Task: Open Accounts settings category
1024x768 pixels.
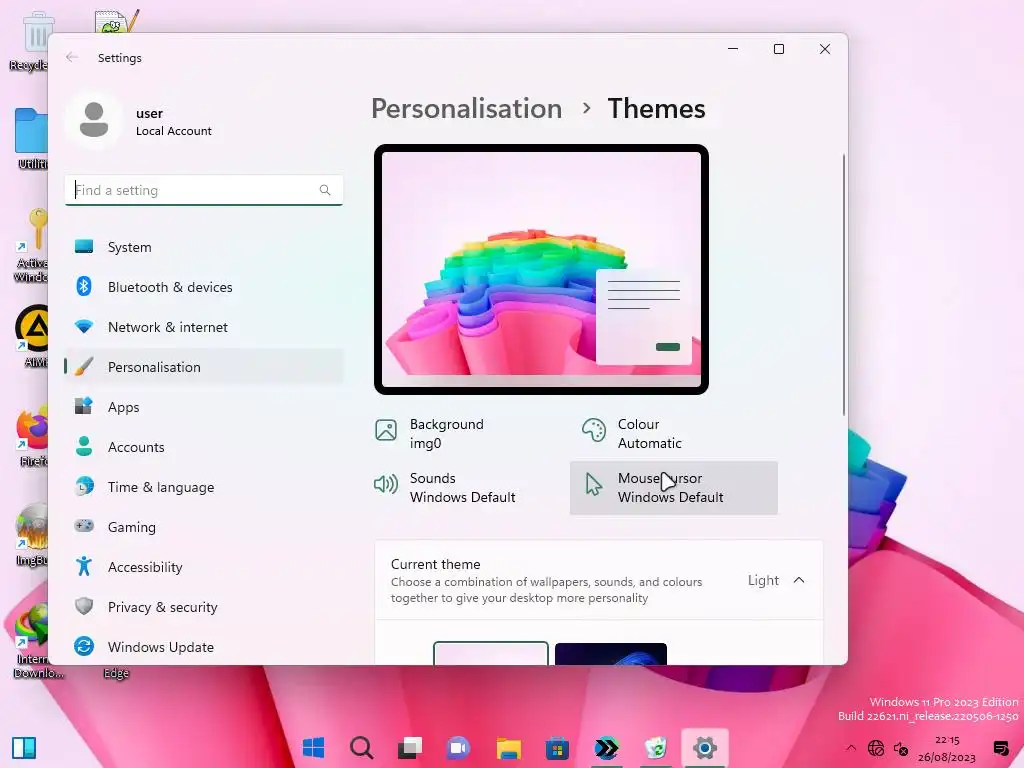Action: coord(204,447)
